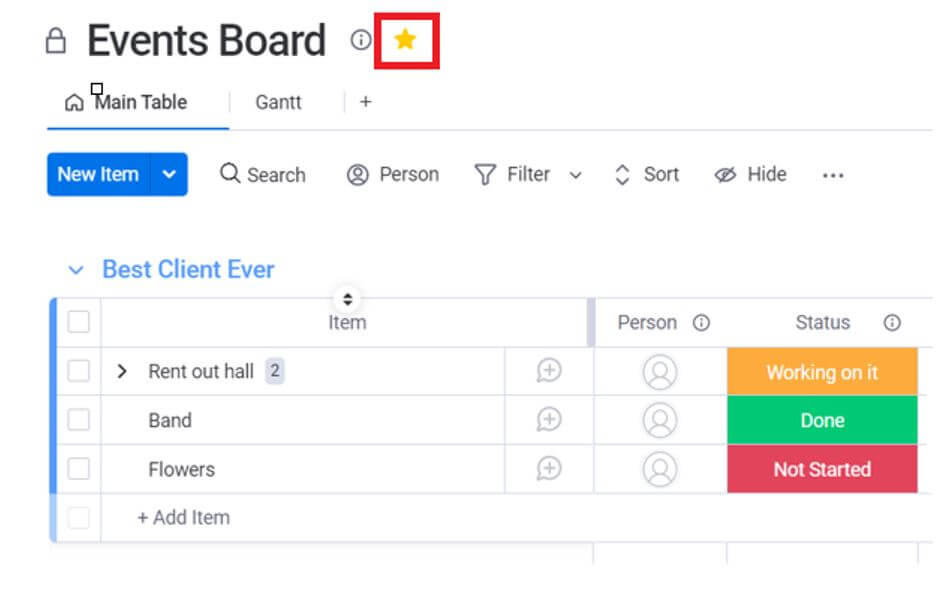This screenshot has width=941, height=596.
Task: Check the Rent out hall row checkbox
Action: tap(79, 371)
